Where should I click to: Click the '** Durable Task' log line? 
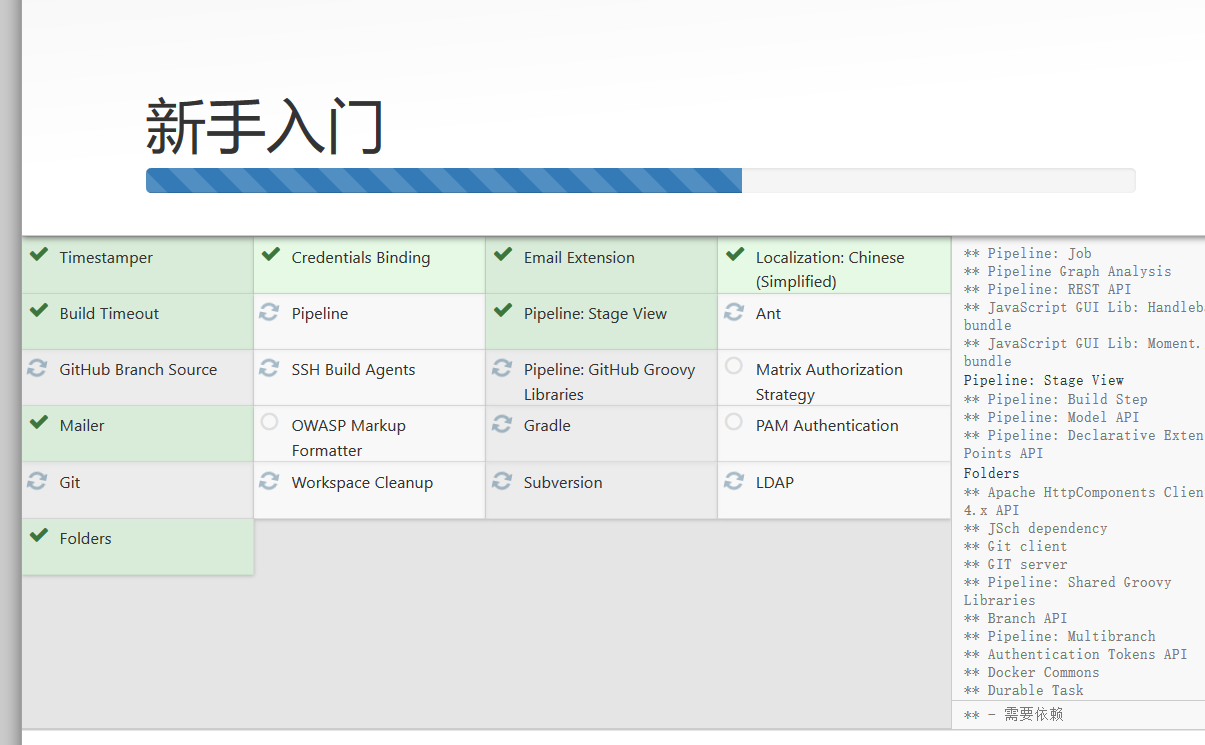(x=1024, y=690)
